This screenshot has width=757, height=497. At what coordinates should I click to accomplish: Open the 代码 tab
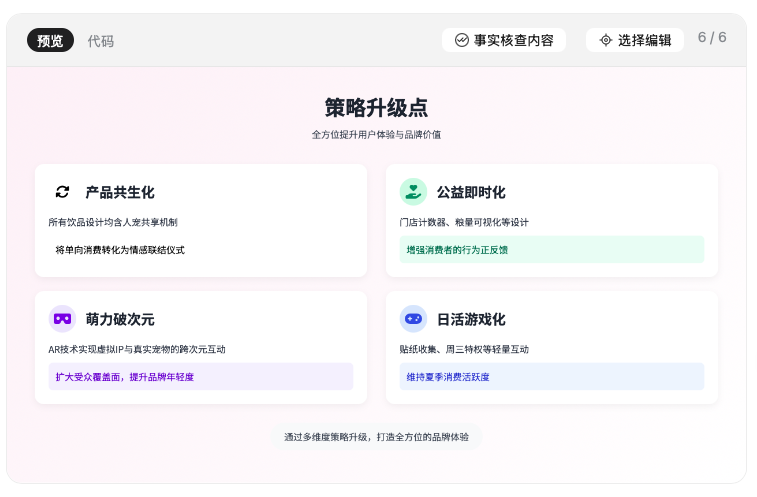tap(101, 41)
